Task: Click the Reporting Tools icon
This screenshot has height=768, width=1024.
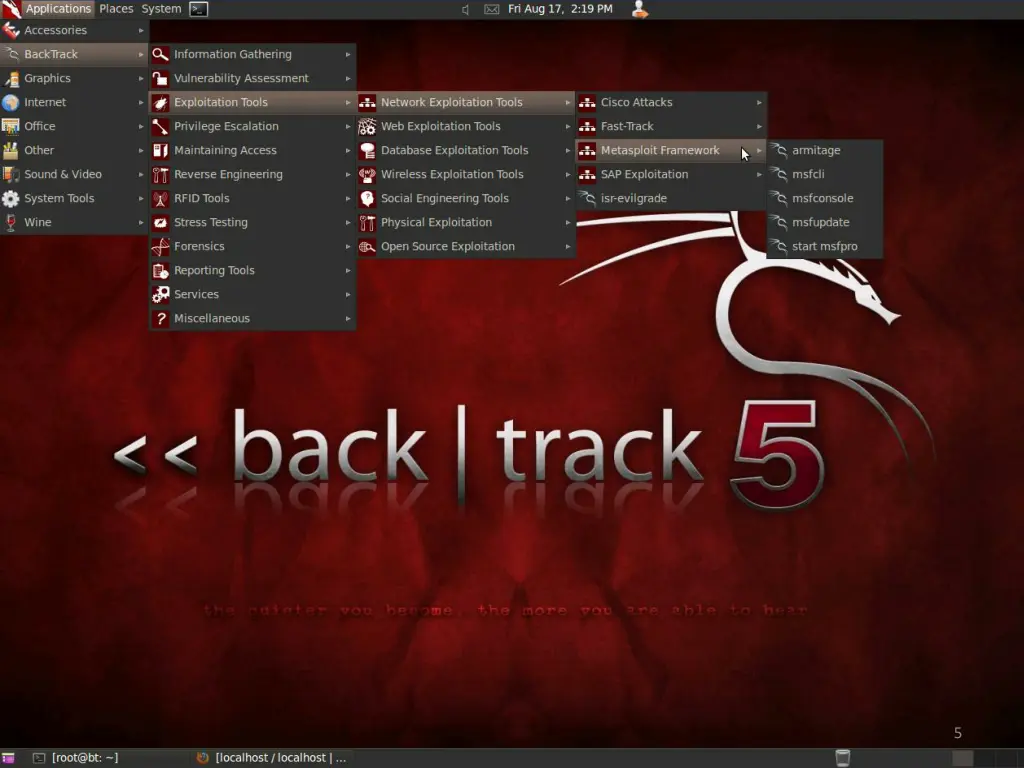Action: point(160,270)
